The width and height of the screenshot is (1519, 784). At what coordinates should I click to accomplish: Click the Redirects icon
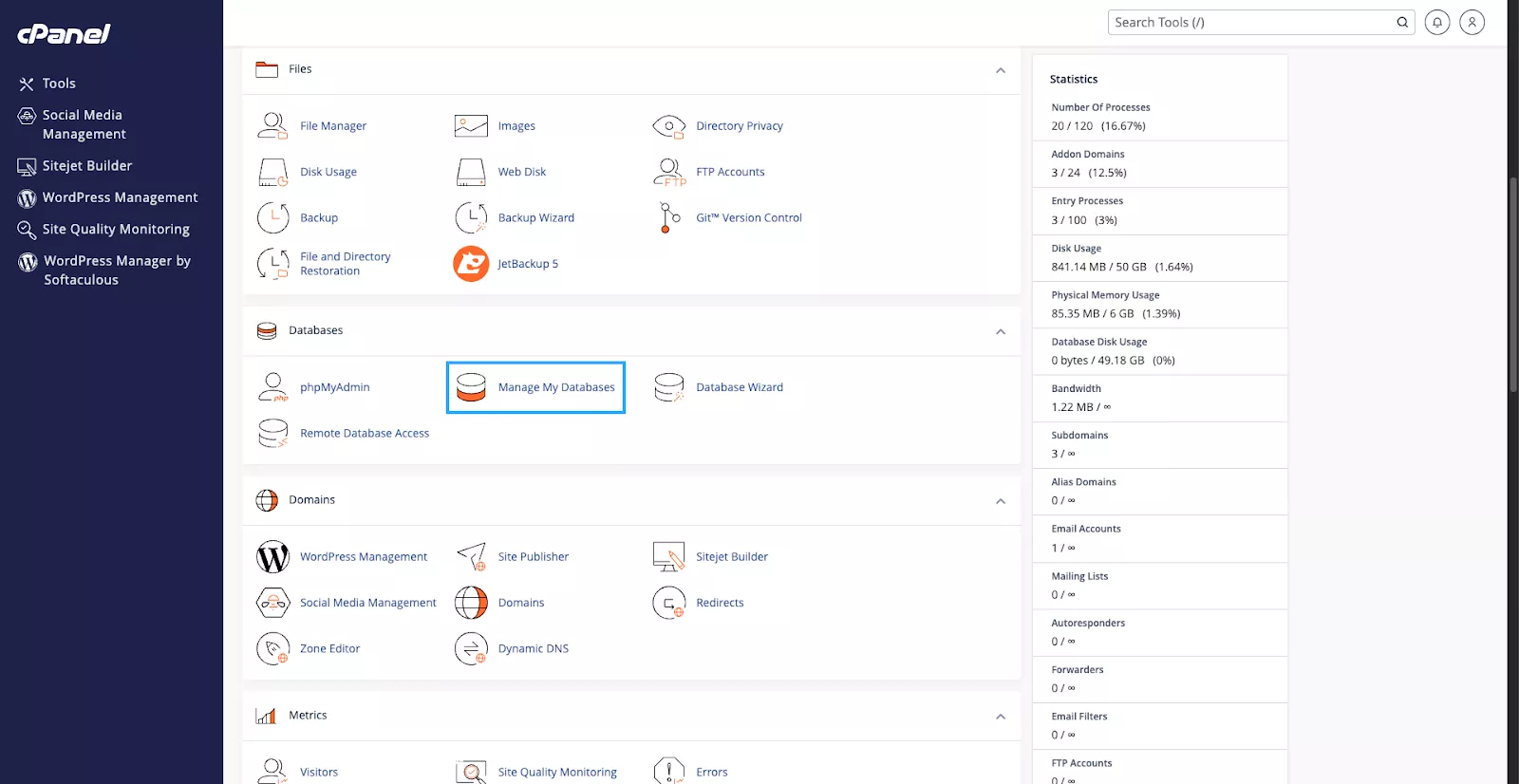669,603
